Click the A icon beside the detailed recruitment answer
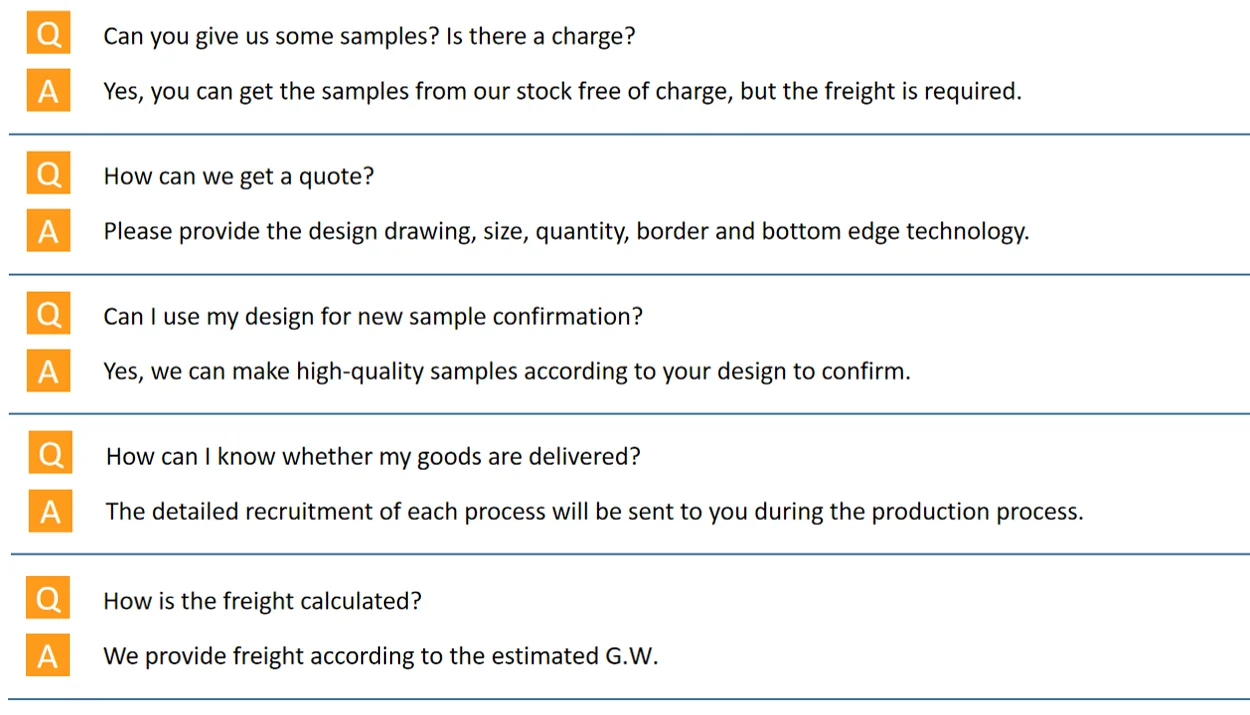Viewport: 1250px width, 715px height. click(x=50, y=511)
